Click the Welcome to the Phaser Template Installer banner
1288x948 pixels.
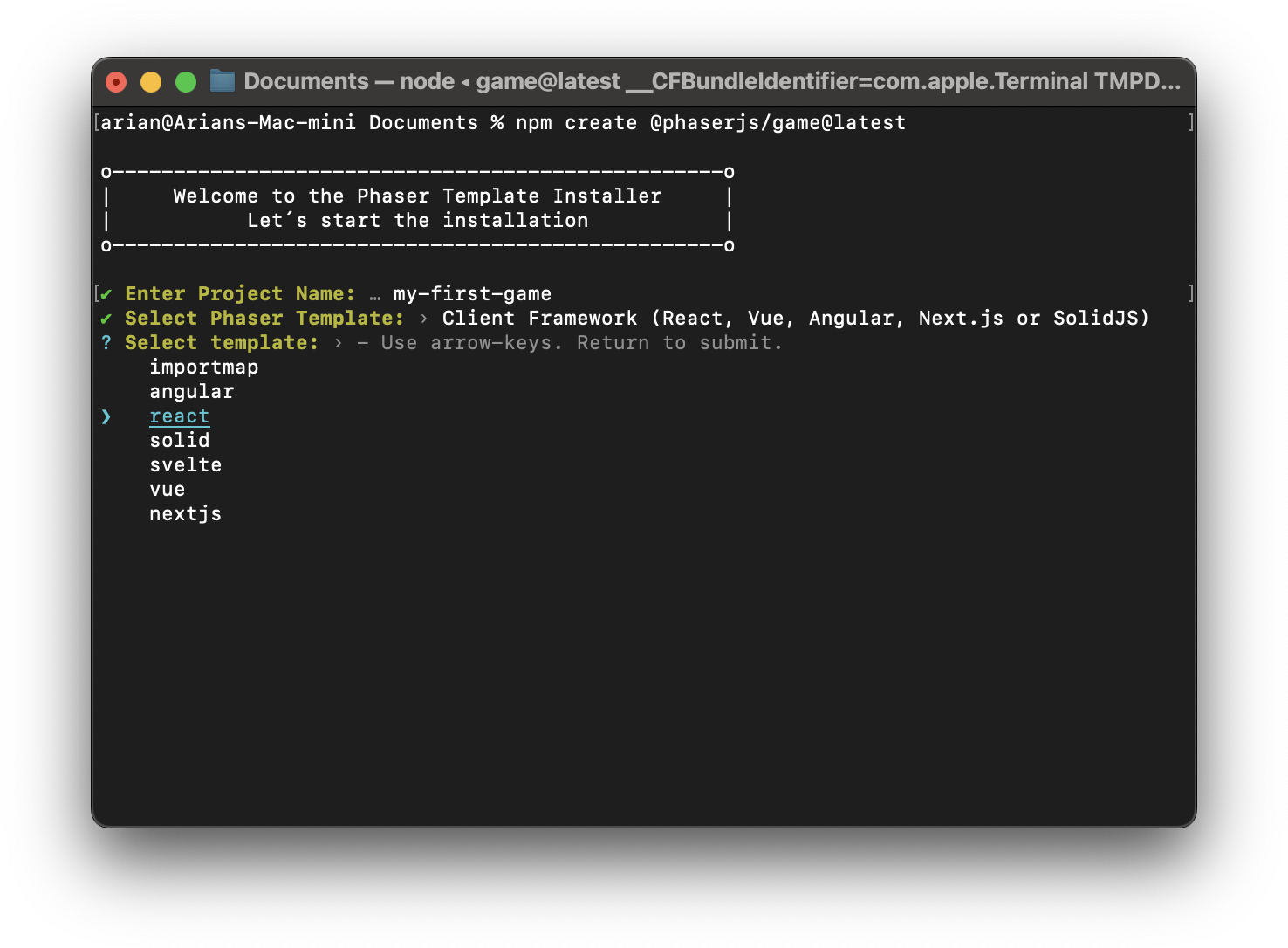(x=417, y=196)
